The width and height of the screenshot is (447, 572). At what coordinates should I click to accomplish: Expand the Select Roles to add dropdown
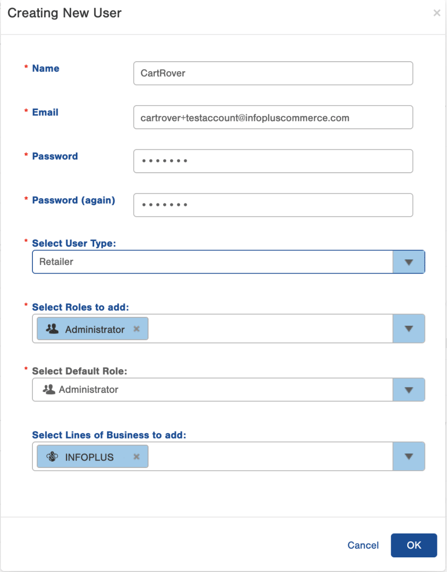(409, 329)
